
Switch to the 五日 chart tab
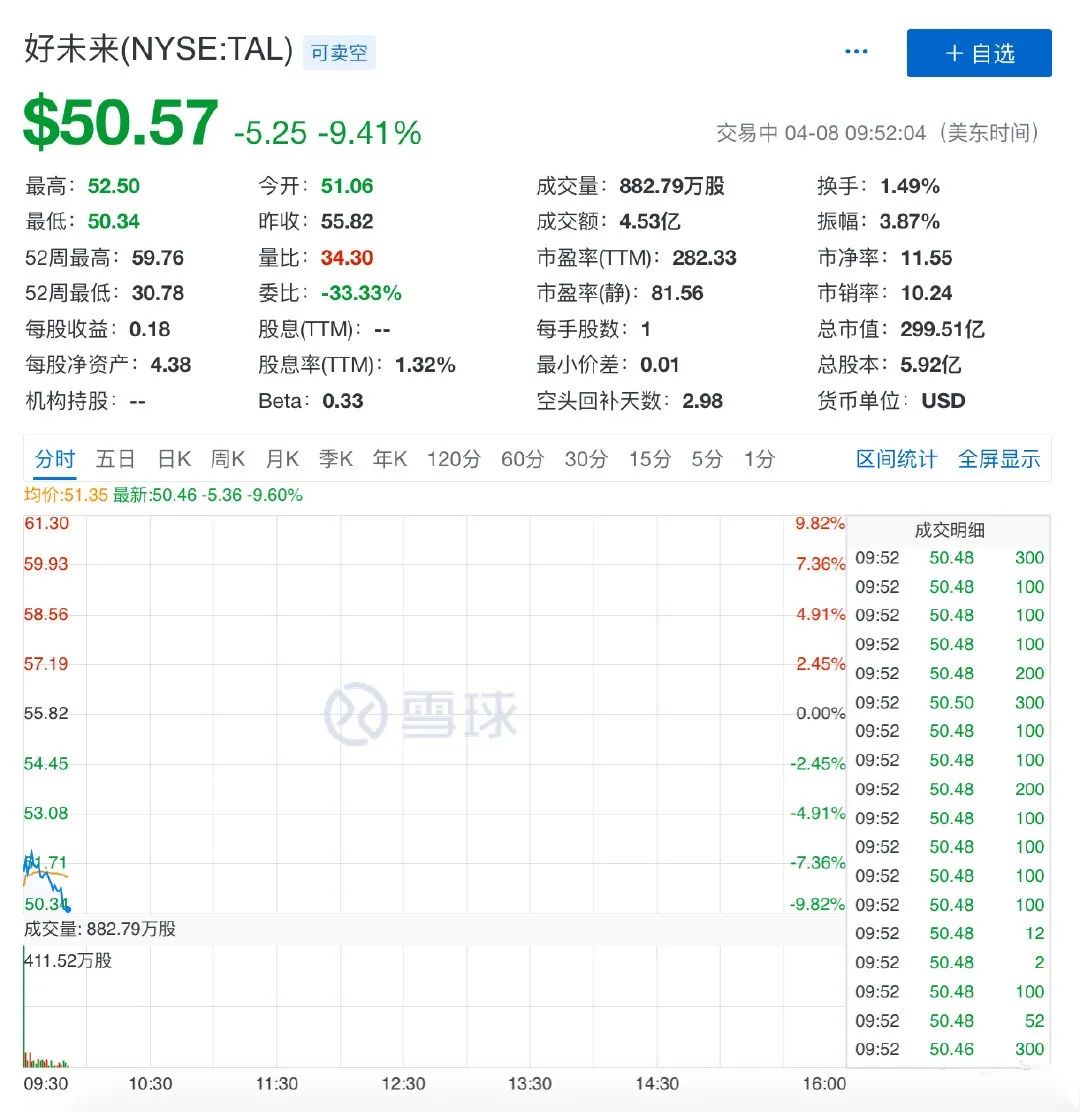(116, 460)
